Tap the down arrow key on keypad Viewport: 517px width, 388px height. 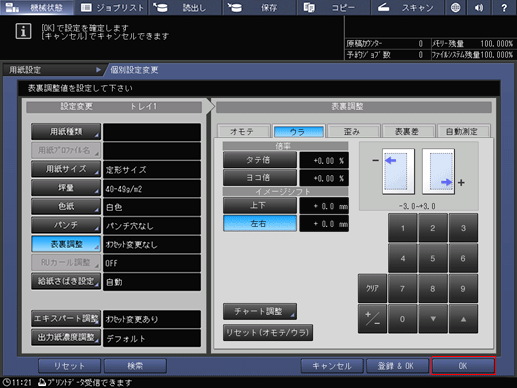pyautogui.click(x=433, y=319)
